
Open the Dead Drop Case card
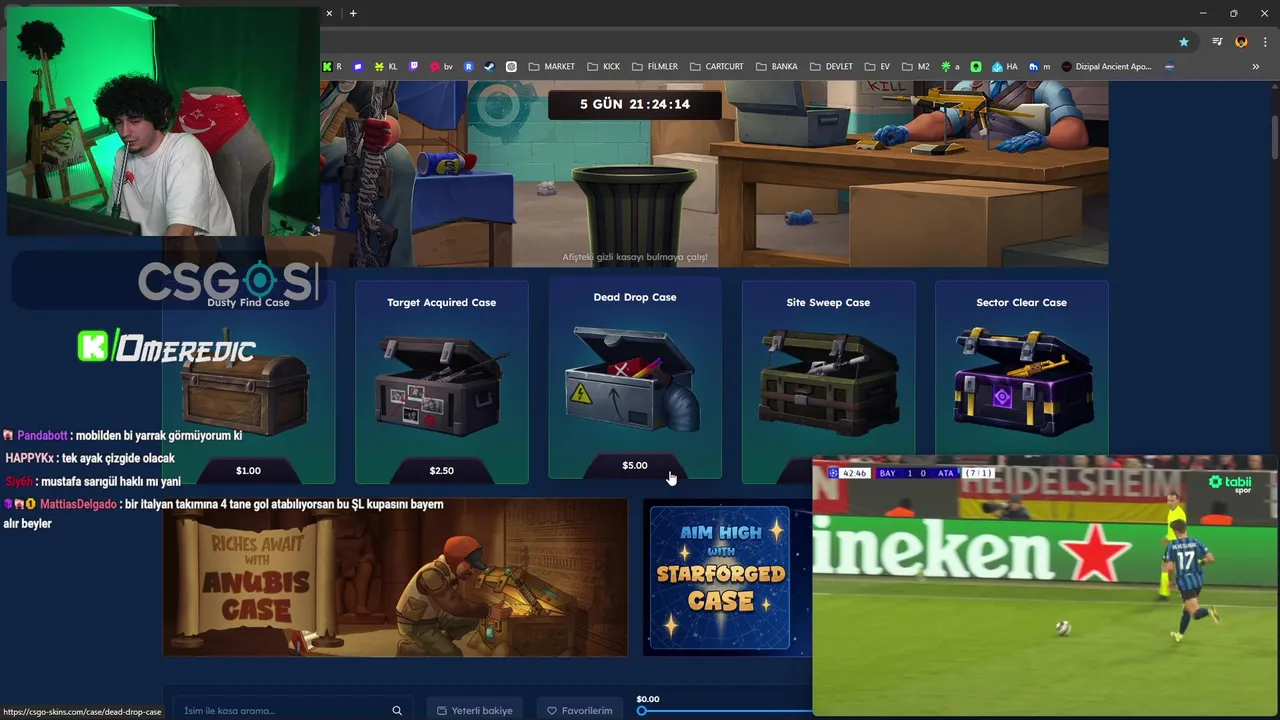coord(635,377)
